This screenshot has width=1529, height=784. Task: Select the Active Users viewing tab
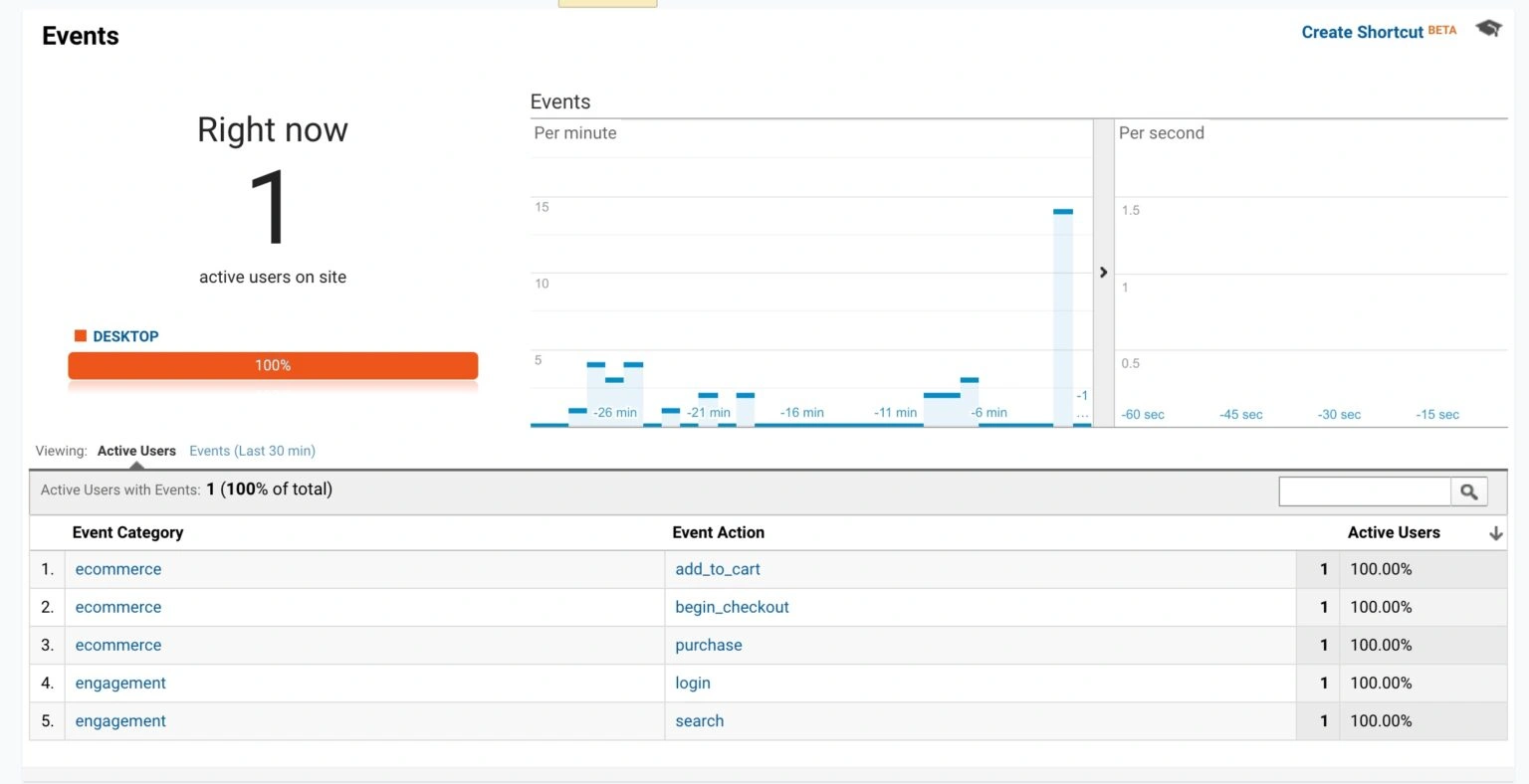pyautogui.click(x=136, y=451)
